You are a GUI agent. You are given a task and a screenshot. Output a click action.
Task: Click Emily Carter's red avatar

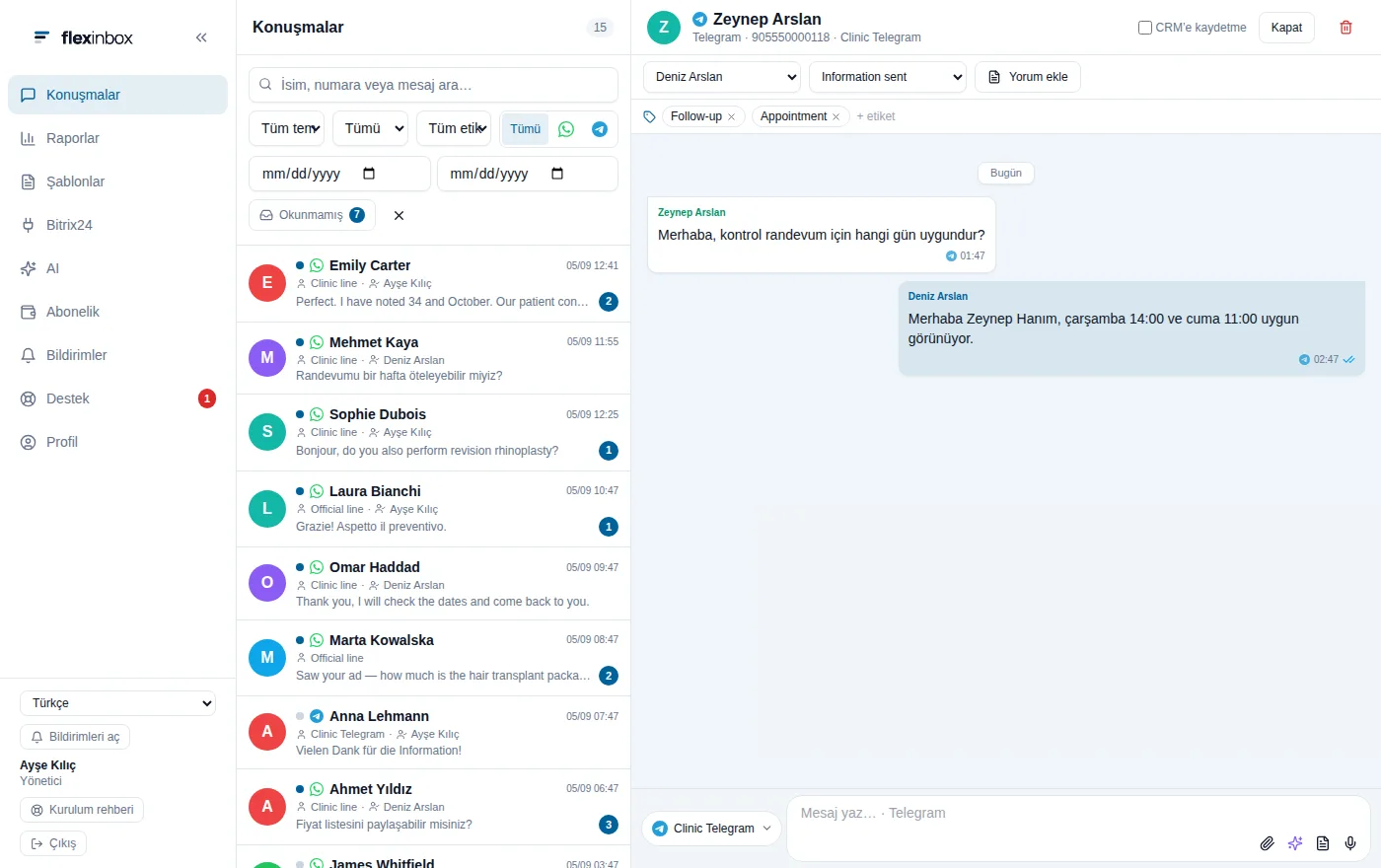click(267, 283)
